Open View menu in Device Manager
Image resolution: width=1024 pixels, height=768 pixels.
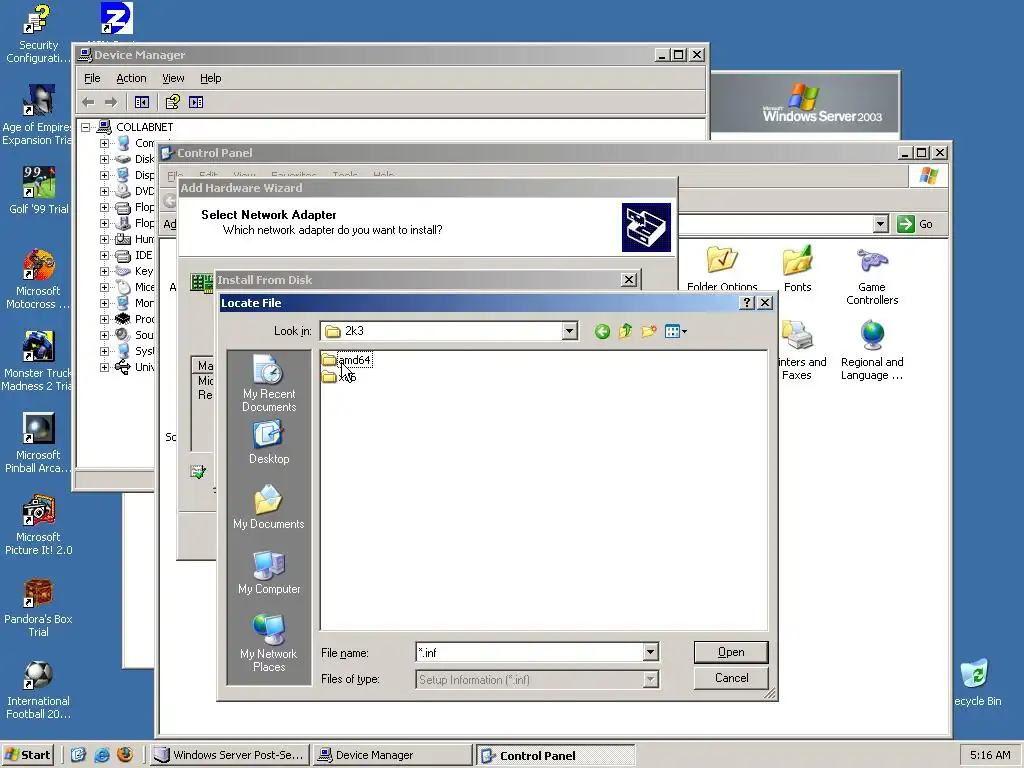(x=173, y=78)
